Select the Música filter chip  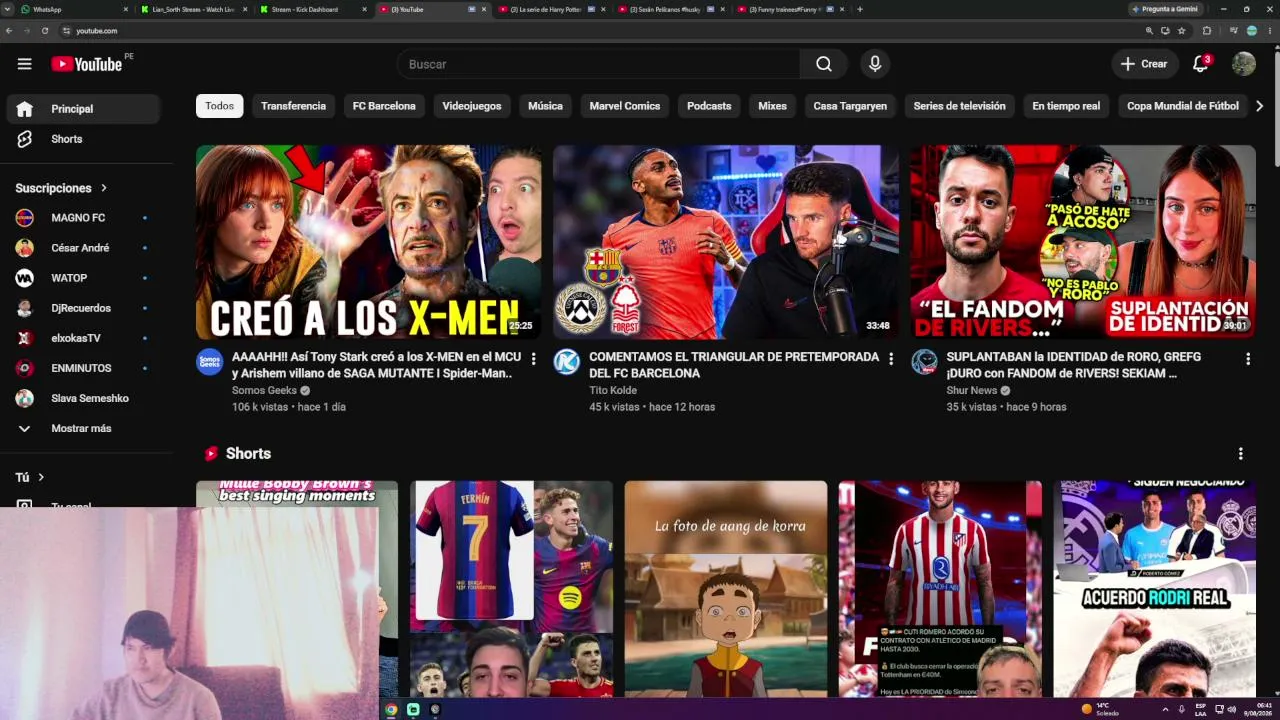tap(545, 106)
